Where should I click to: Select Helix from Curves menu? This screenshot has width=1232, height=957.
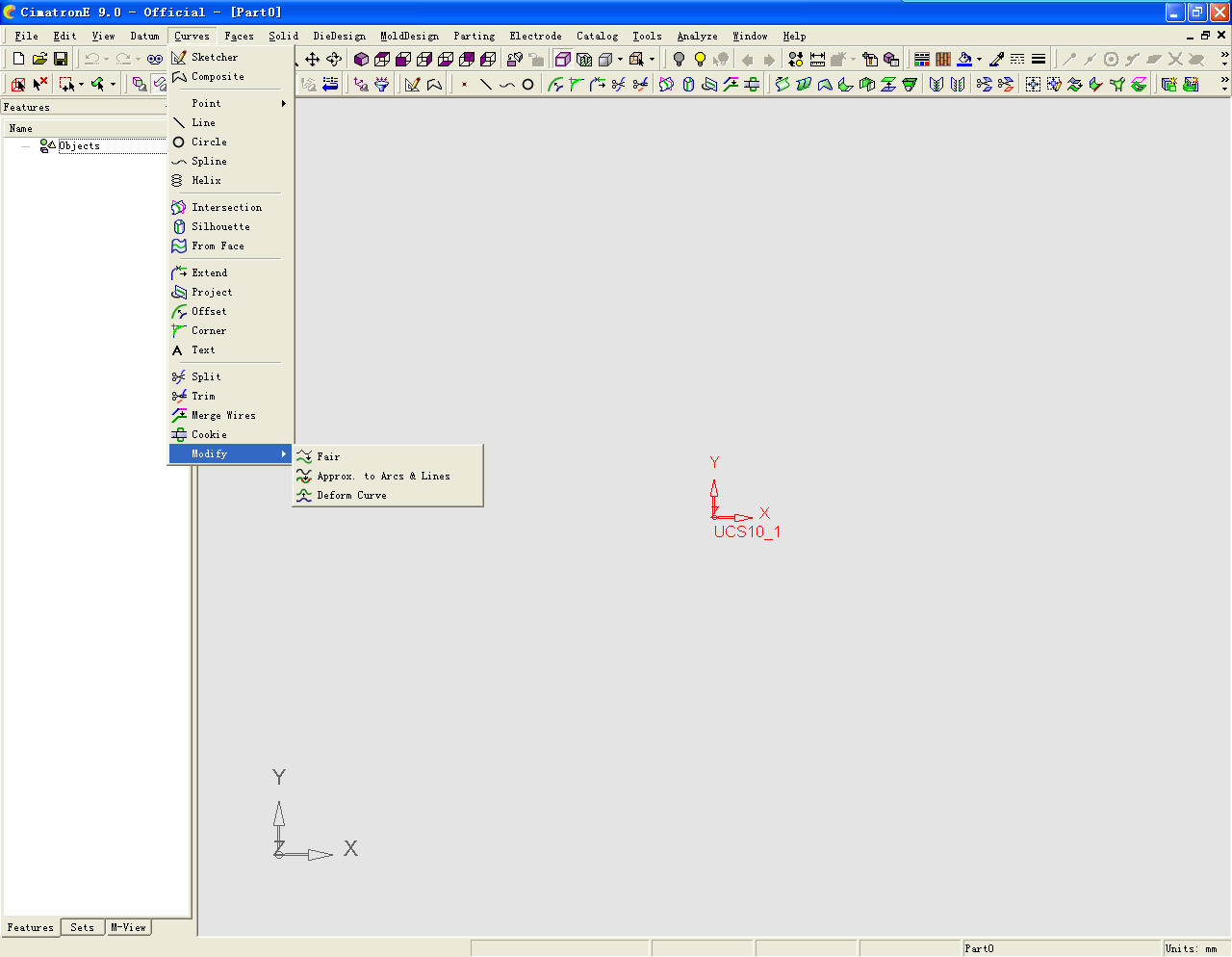coord(230,180)
